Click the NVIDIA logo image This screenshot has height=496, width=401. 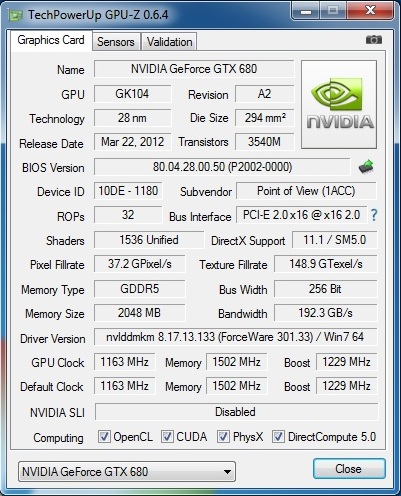339,104
